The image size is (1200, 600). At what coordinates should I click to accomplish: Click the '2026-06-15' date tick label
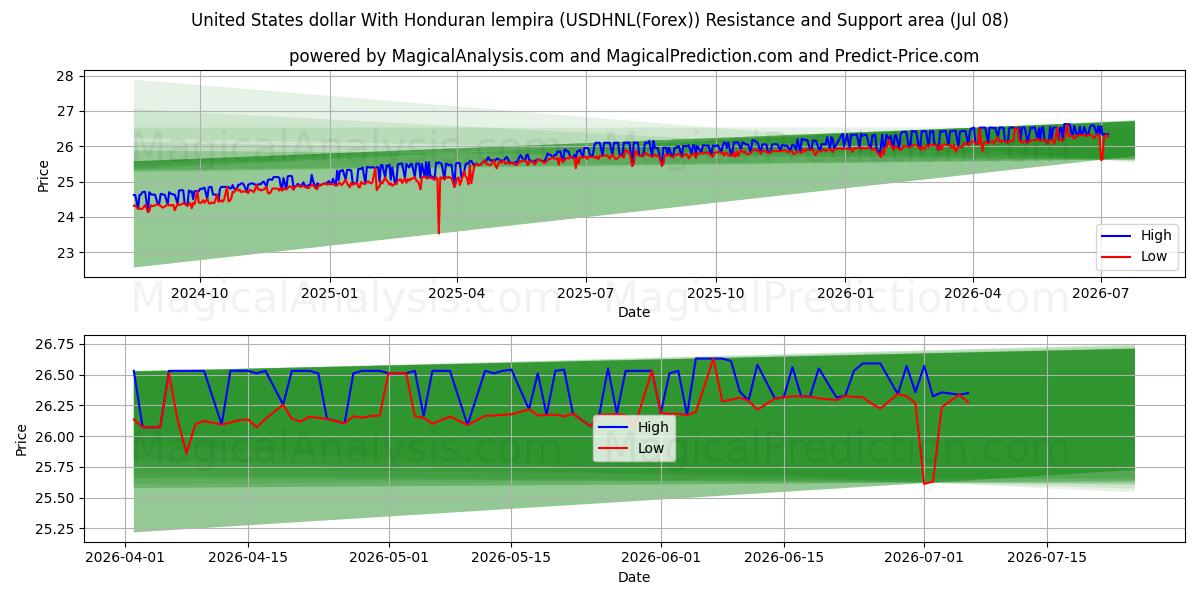tap(783, 557)
